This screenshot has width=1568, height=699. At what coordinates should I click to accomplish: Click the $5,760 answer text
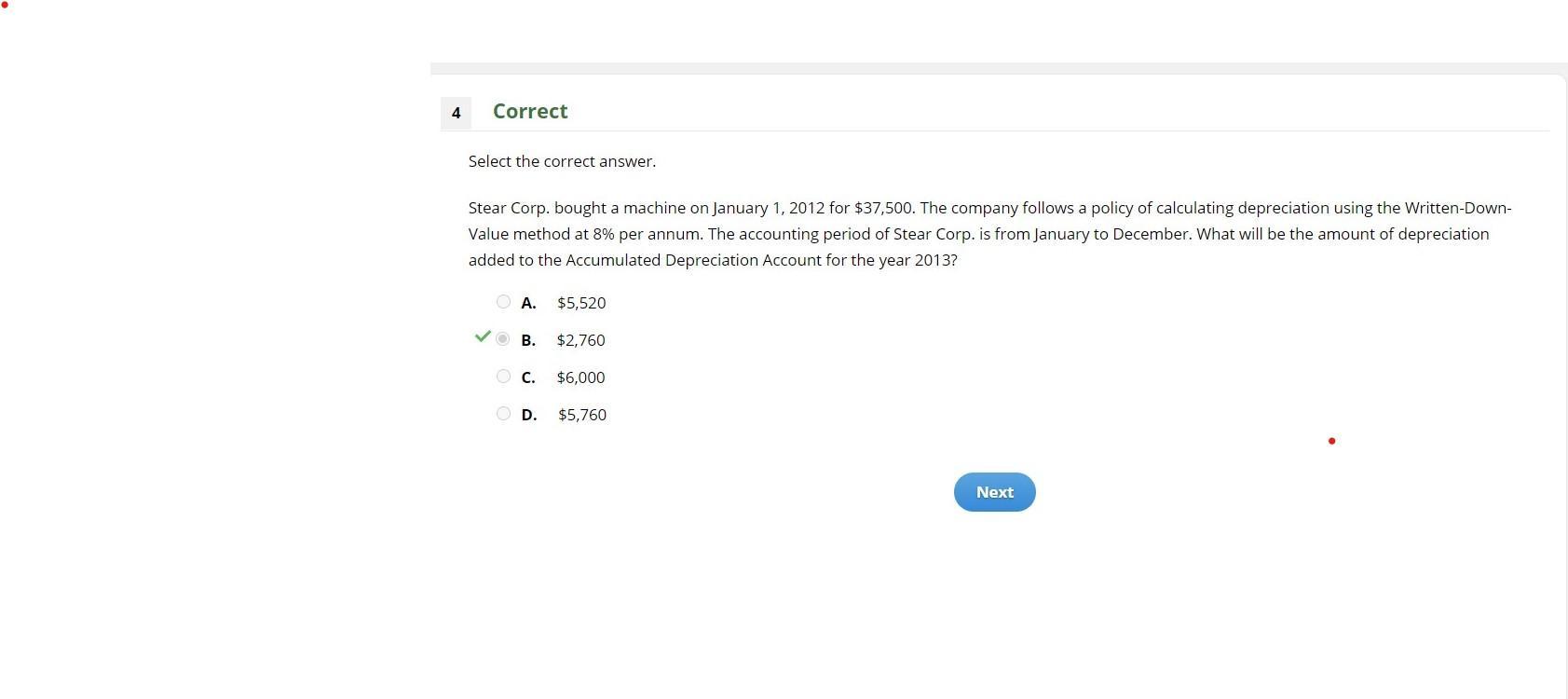click(582, 415)
